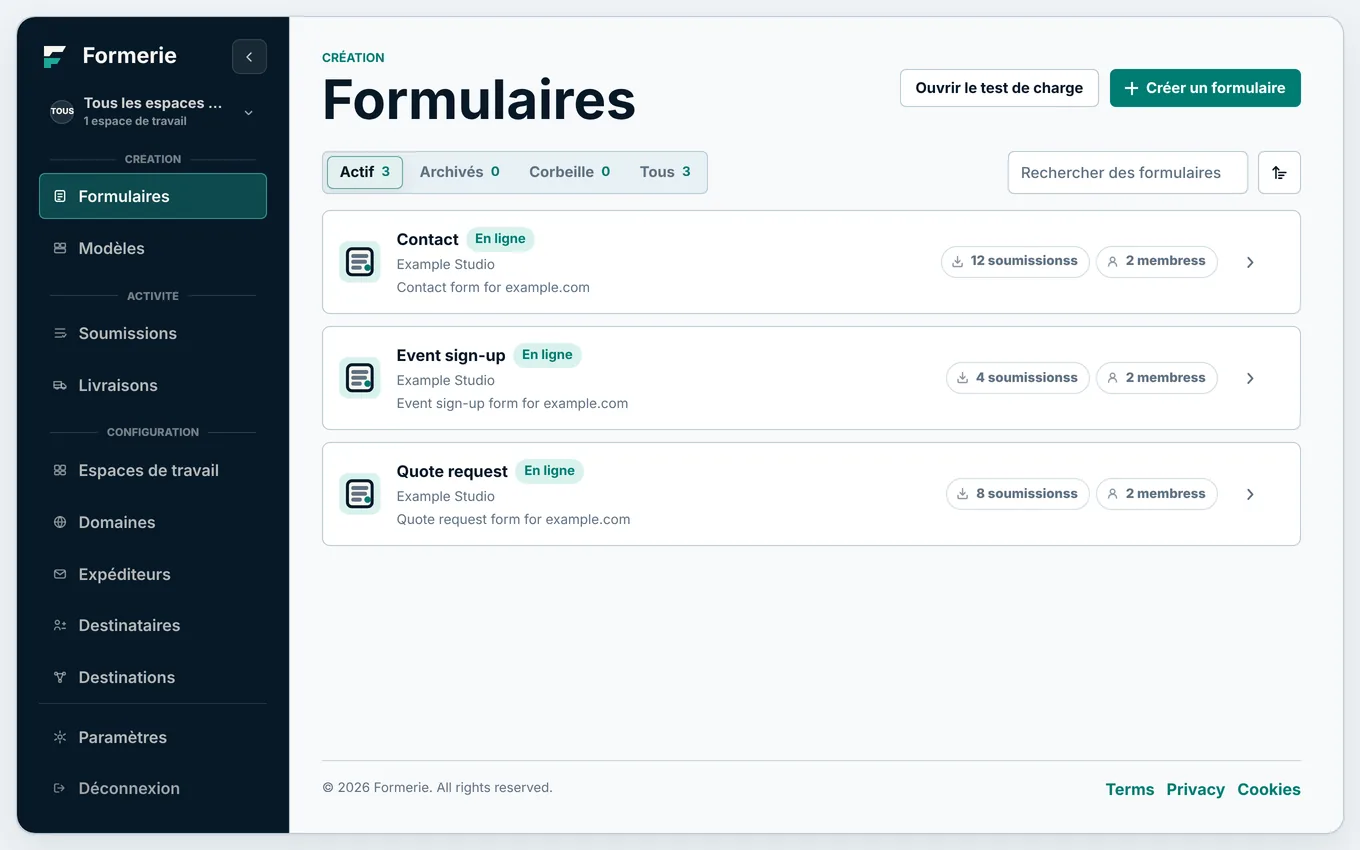The width and height of the screenshot is (1360, 850).
Task: Click the Destinations nodes icon
Action: pos(60,677)
